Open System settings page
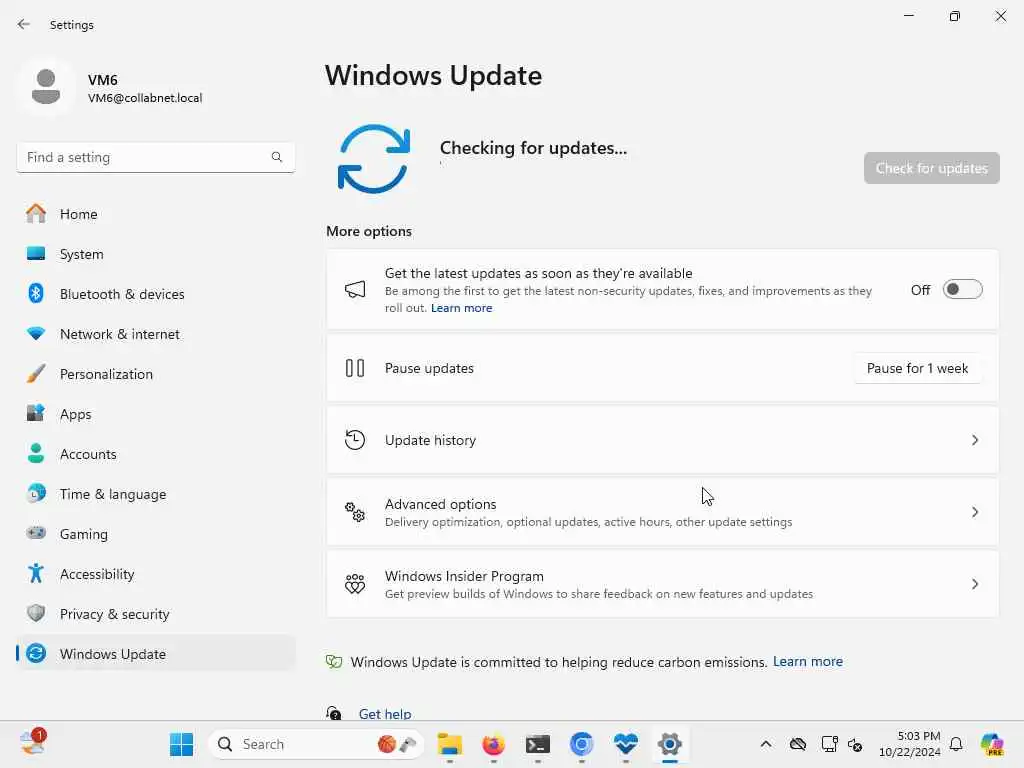1024x768 pixels. click(x=155, y=253)
